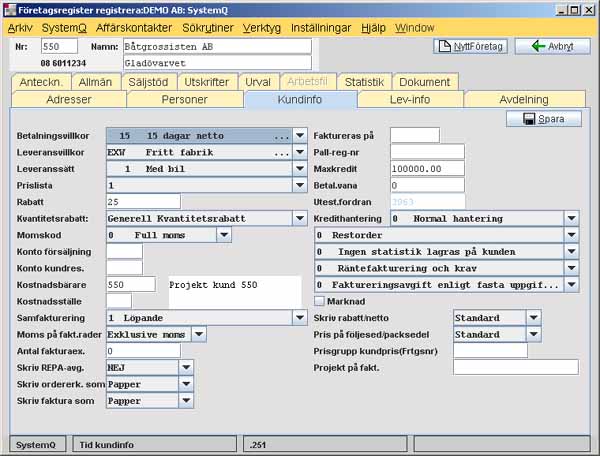The image size is (600, 456).
Task: Click the Projekt kund 550 text area
Action: [x=235, y=293]
